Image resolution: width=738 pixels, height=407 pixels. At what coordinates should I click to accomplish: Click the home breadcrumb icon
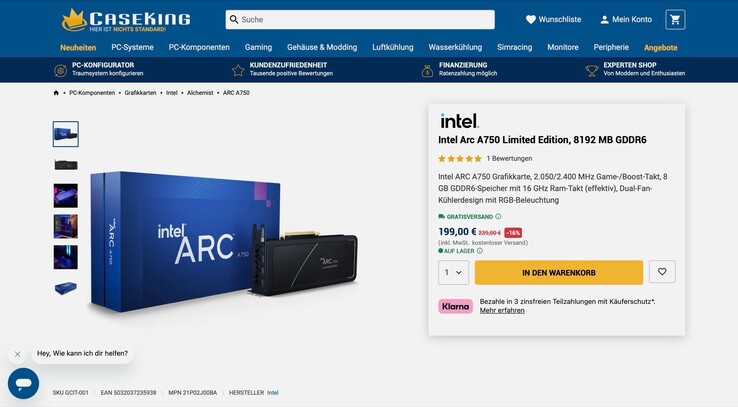[56, 93]
